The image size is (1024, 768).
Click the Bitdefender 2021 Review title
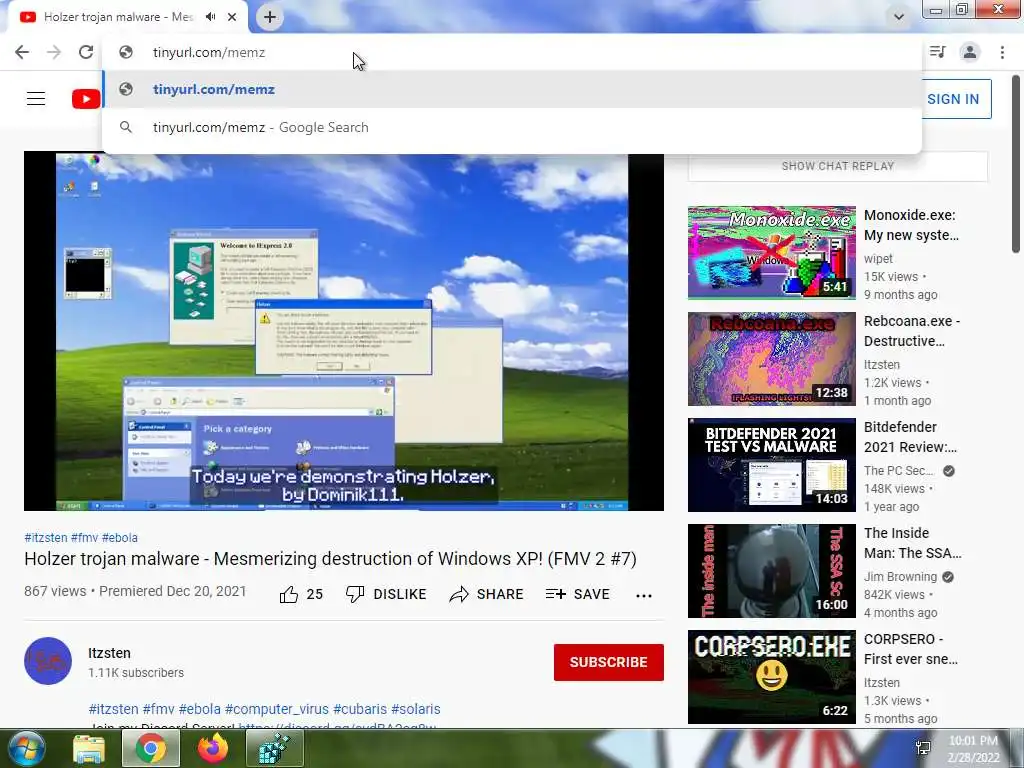tap(910, 437)
